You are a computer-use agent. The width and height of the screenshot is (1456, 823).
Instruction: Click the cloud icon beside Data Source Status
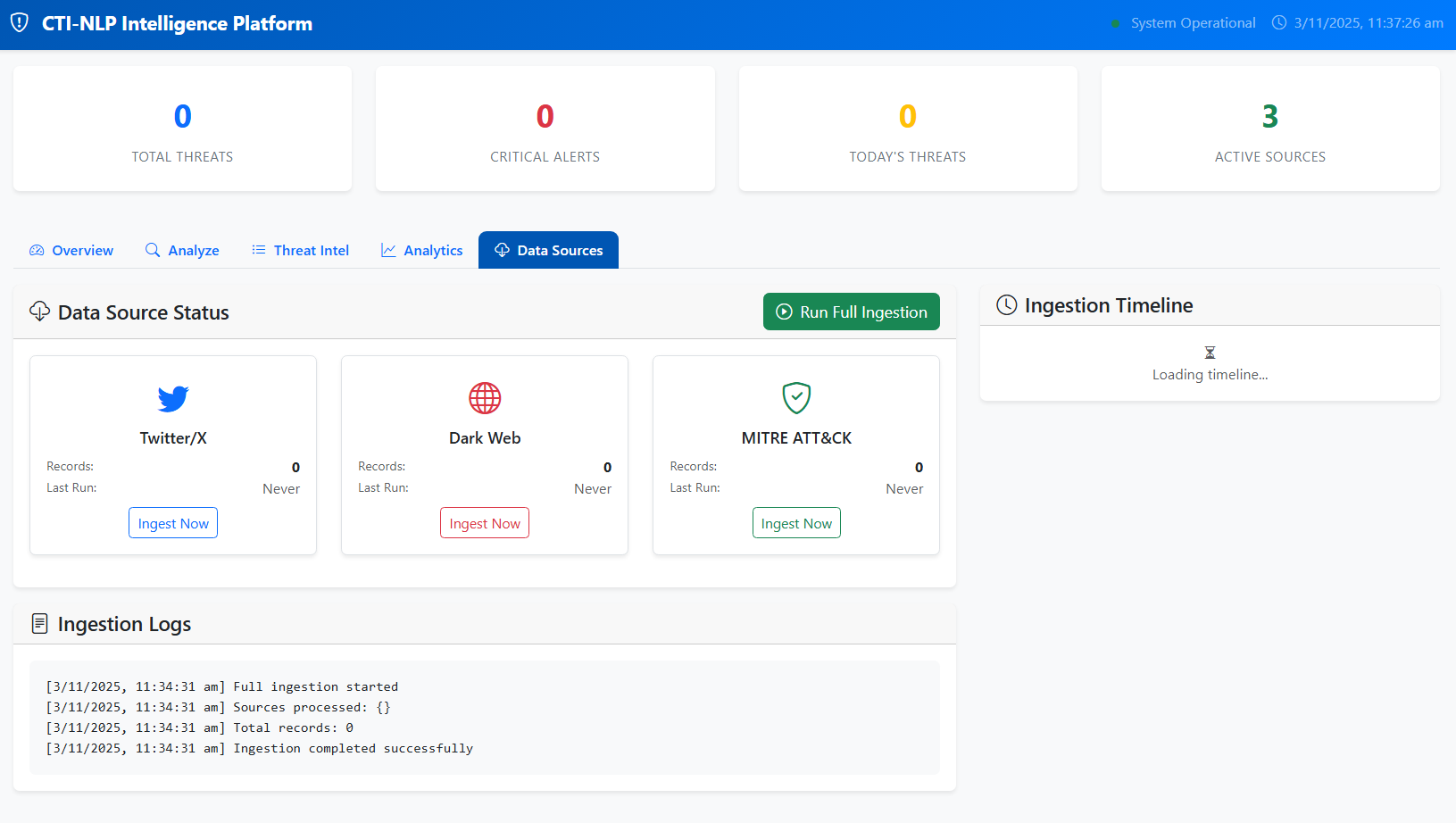(x=39, y=312)
